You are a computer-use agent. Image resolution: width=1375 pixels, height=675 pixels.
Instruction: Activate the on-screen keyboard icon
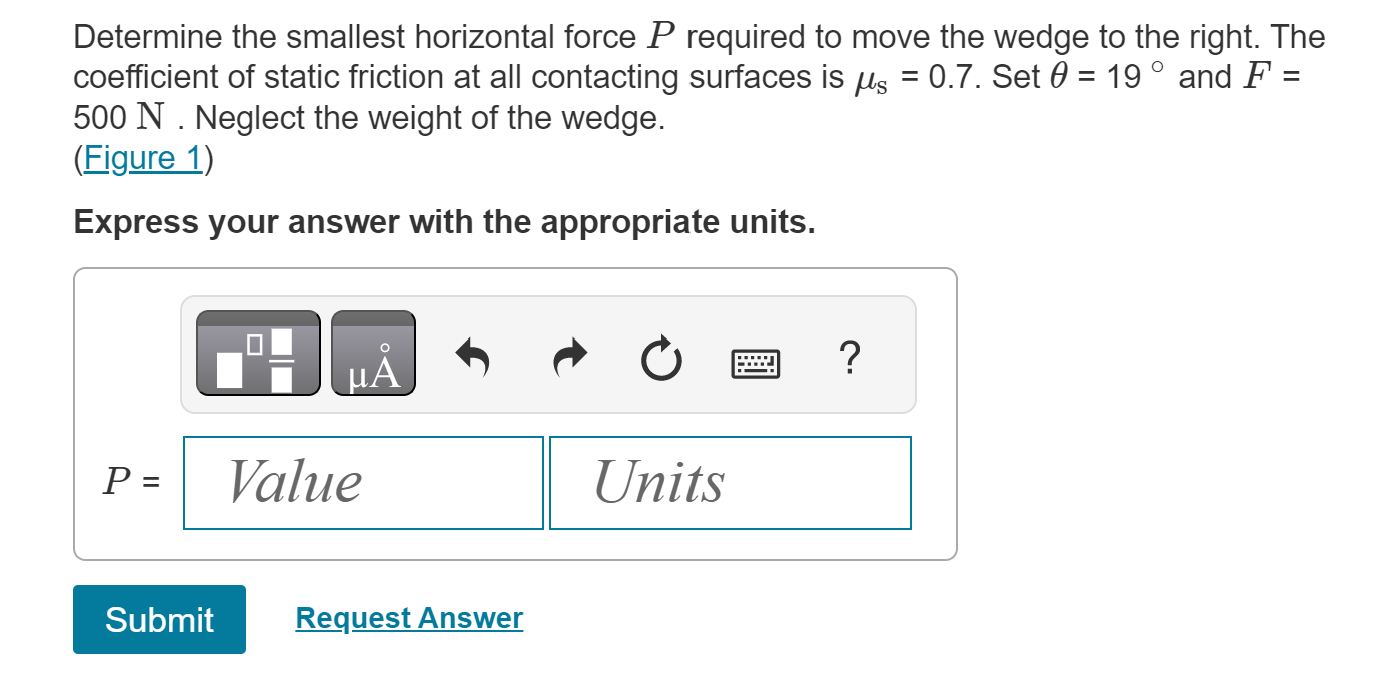(755, 362)
